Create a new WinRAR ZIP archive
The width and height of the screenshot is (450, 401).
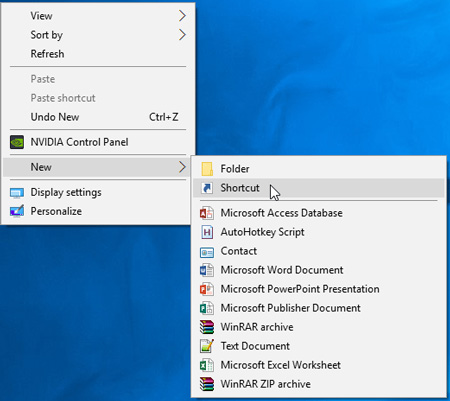tap(319, 384)
